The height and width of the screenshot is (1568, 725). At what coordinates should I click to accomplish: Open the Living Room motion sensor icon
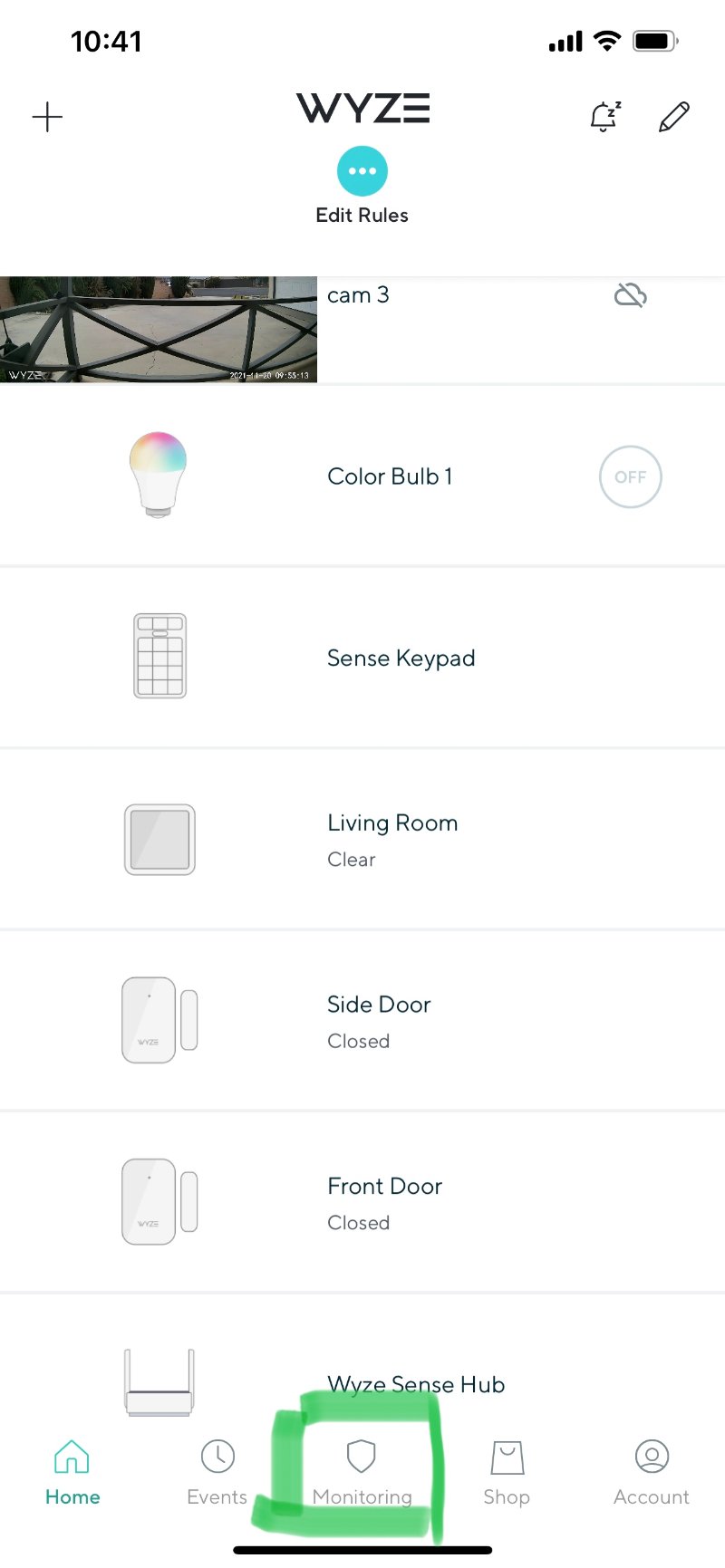click(159, 840)
